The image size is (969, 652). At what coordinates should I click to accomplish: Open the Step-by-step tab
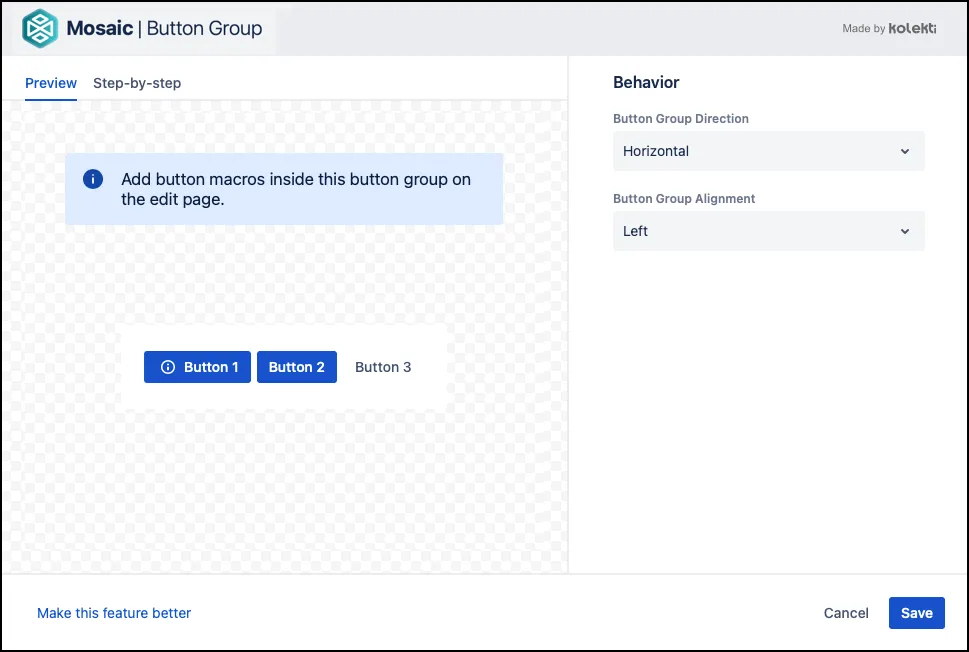pos(137,83)
